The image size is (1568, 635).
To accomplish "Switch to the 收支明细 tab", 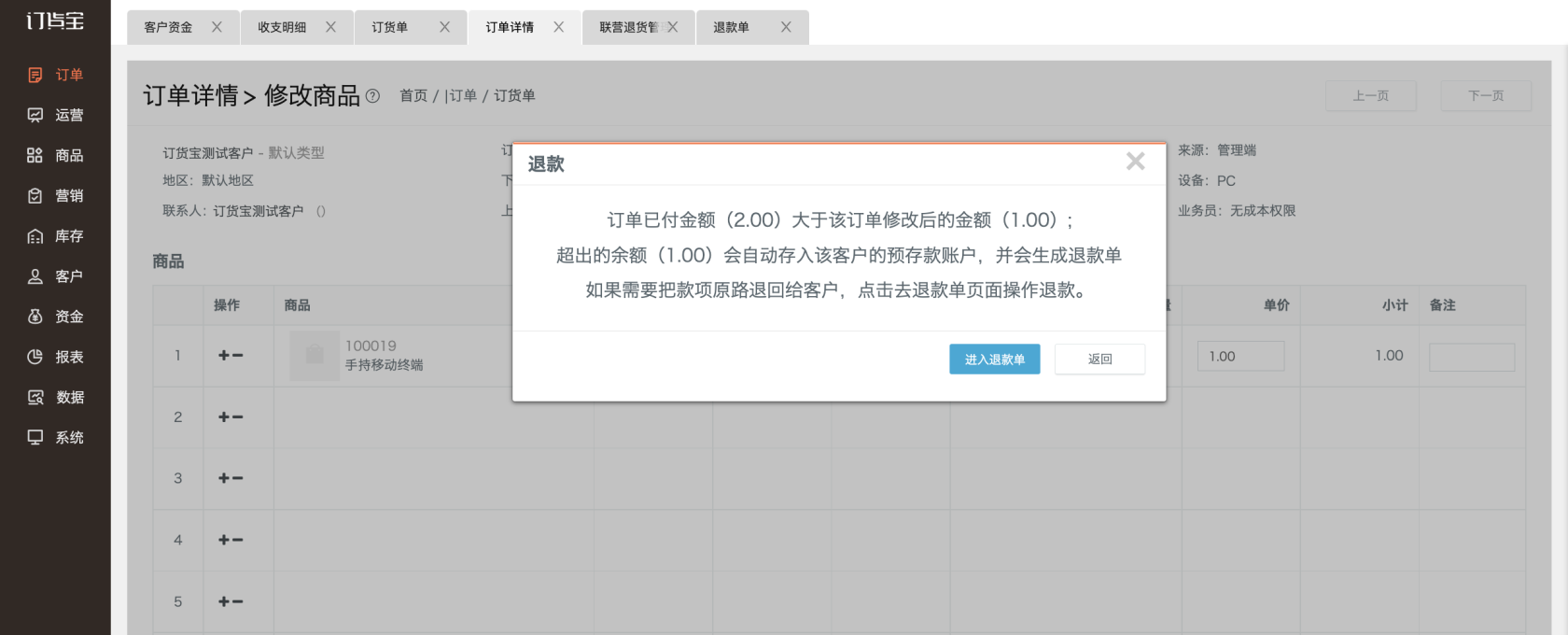I will click(282, 27).
